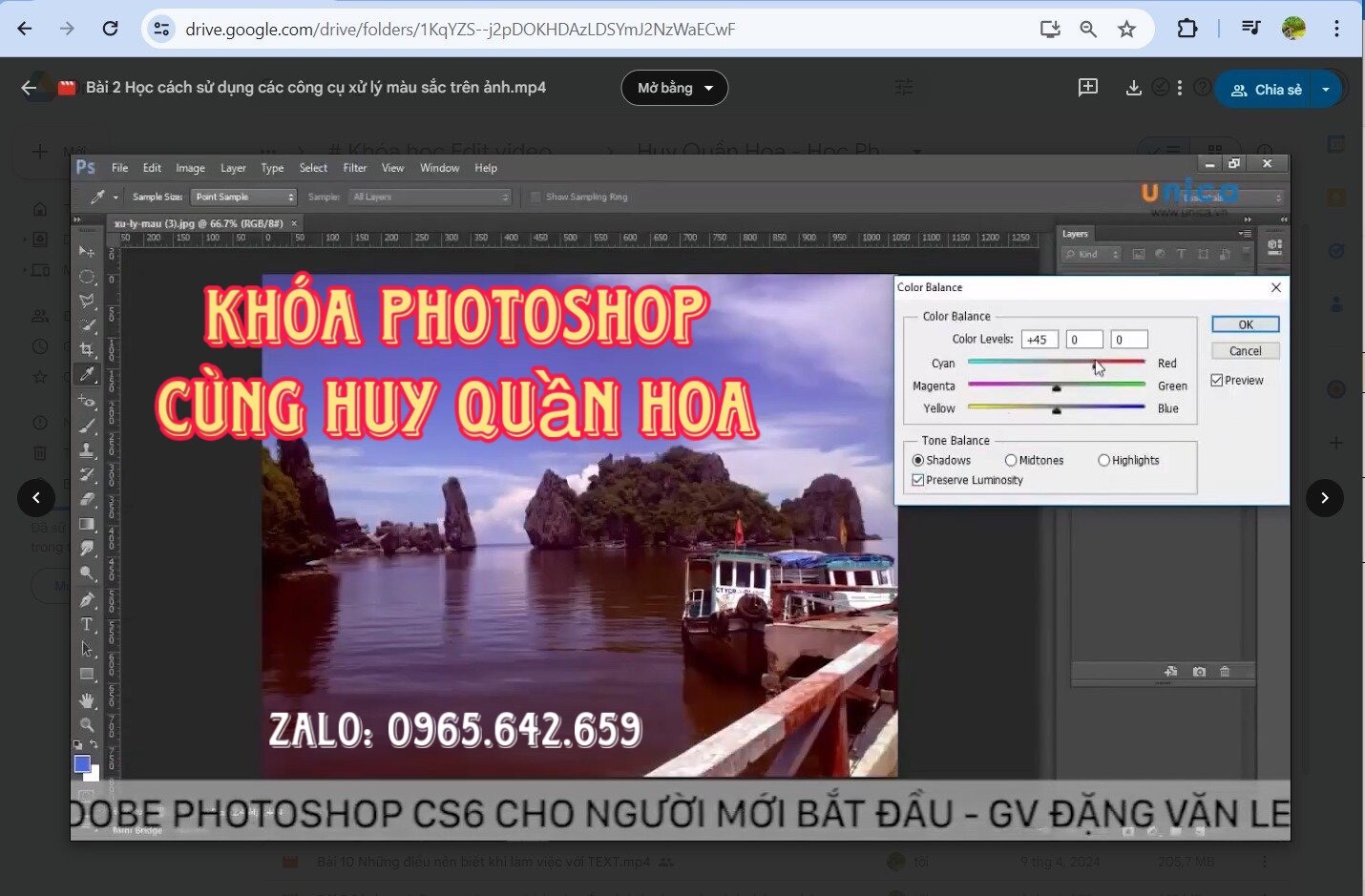Viewport: 1365px width, 896px height.
Task: Select the History Brush tool
Action: [87, 474]
